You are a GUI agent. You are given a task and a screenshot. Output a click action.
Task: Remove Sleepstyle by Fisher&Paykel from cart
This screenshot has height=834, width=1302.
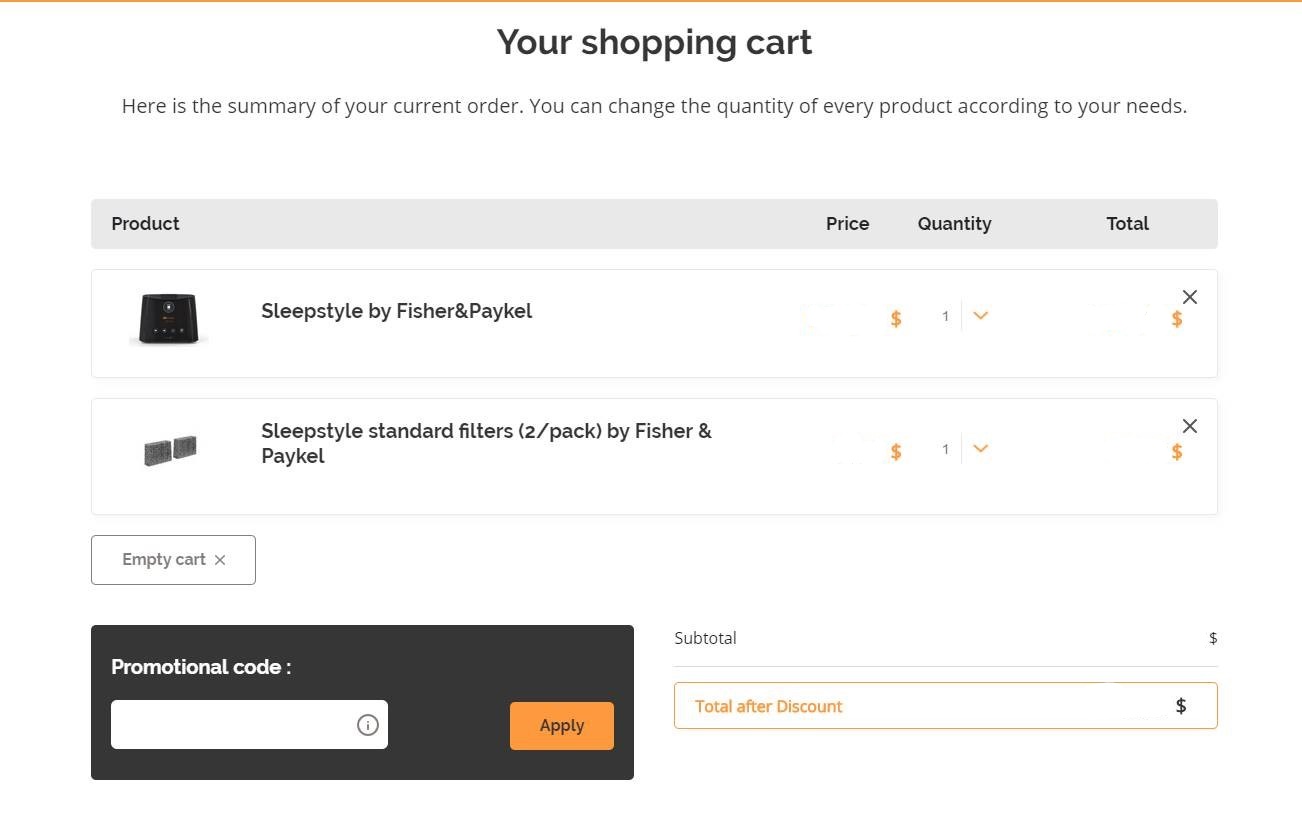point(1189,297)
